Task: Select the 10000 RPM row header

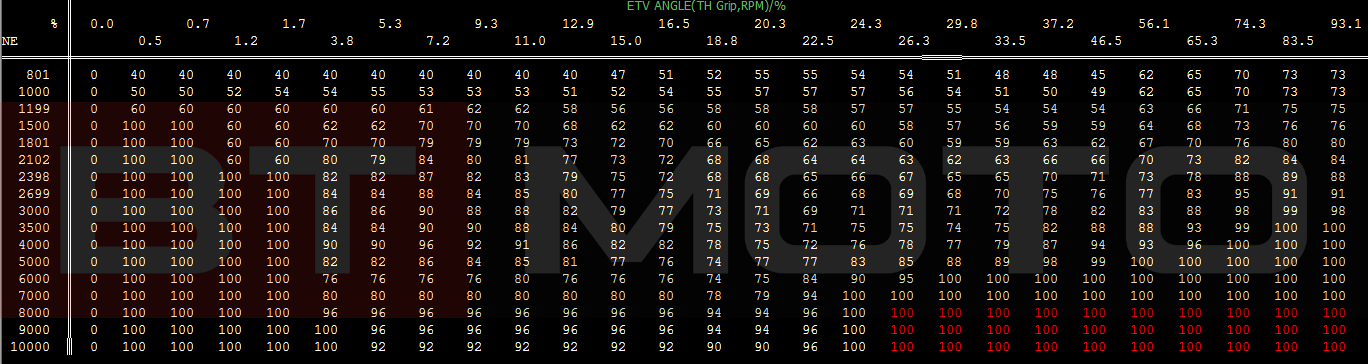Action: point(30,346)
